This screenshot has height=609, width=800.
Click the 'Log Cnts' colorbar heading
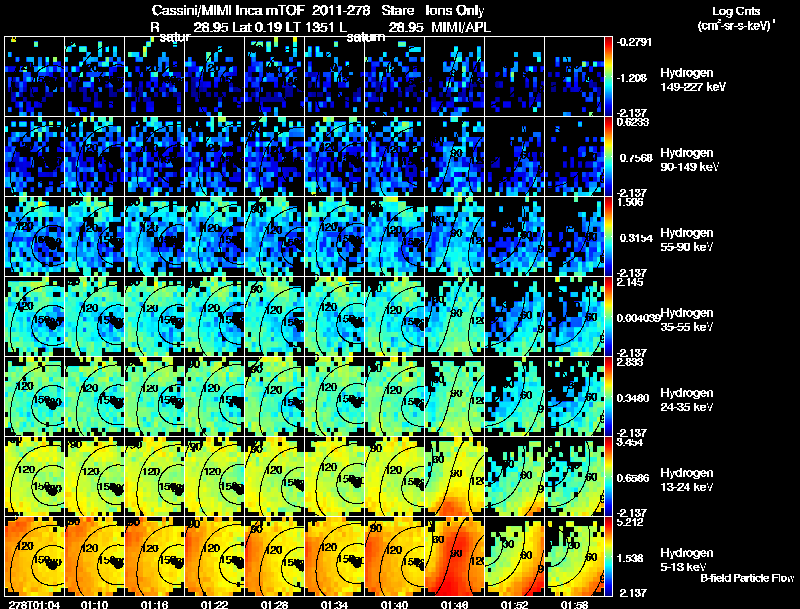[736, 11]
